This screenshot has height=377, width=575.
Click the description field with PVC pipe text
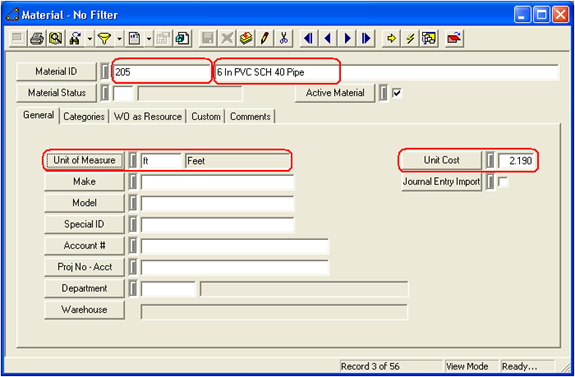(387, 72)
